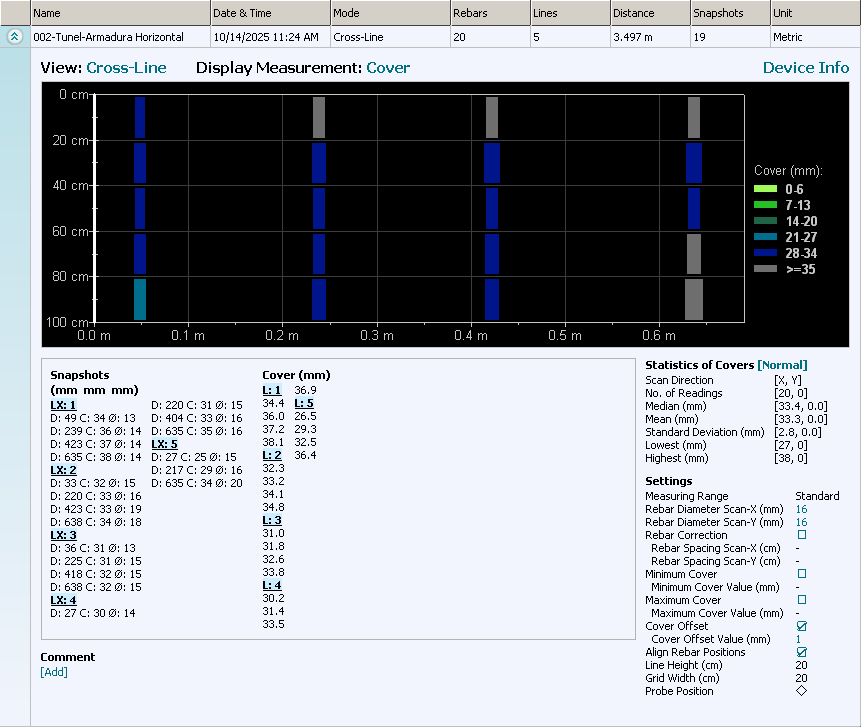Select cover line L: 2
Image resolution: width=861 pixels, height=727 pixels.
click(x=272, y=455)
